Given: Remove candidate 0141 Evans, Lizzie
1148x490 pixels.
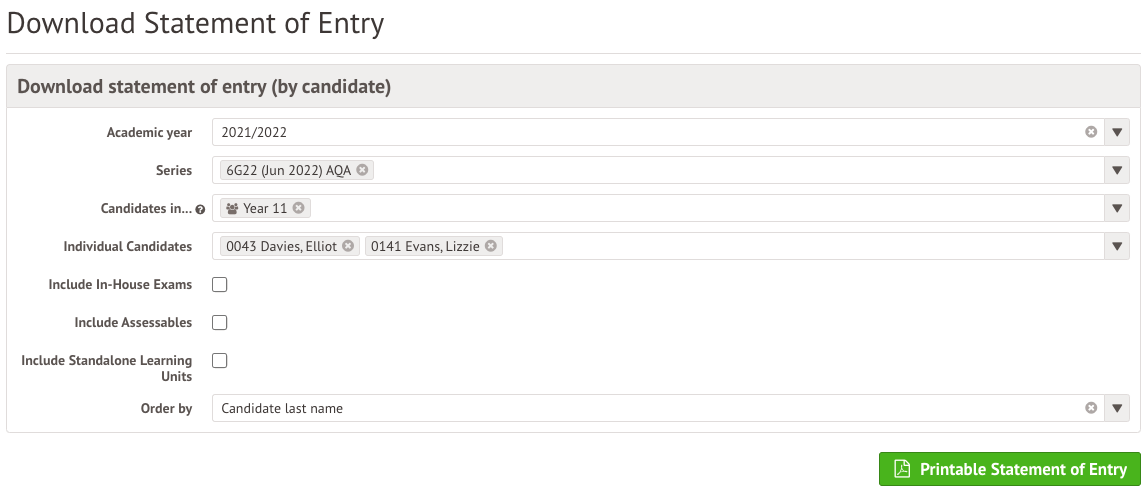Looking at the screenshot, I should (491, 246).
